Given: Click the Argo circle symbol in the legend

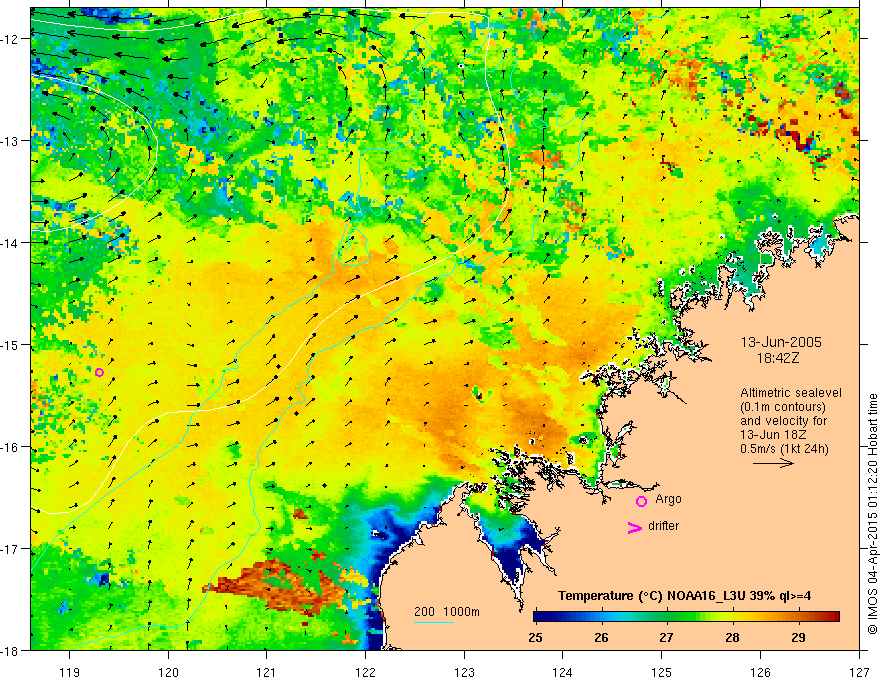Looking at the screenshot, I should [x=641, y=501].
